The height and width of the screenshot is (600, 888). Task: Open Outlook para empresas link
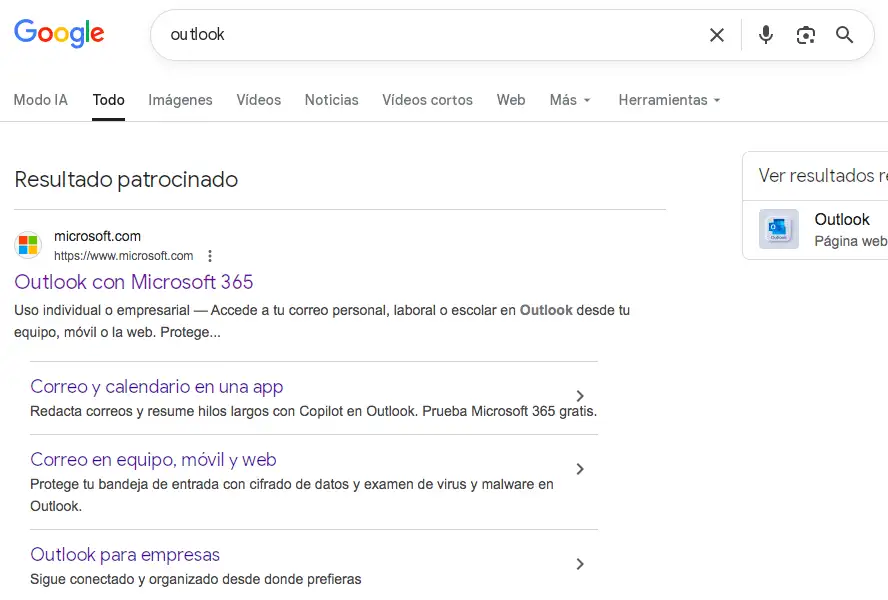[x=125, y=555]
